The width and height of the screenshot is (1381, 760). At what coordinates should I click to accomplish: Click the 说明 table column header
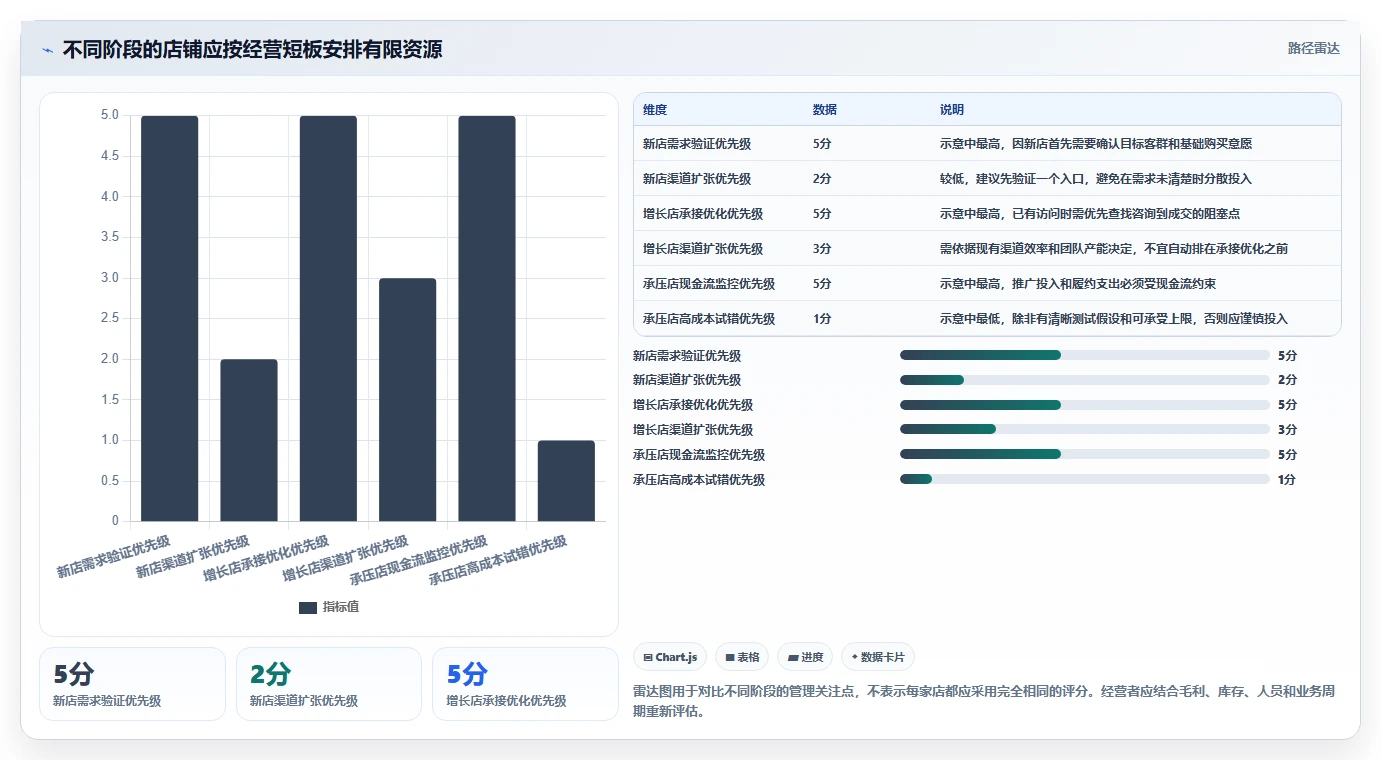[952, 110]
